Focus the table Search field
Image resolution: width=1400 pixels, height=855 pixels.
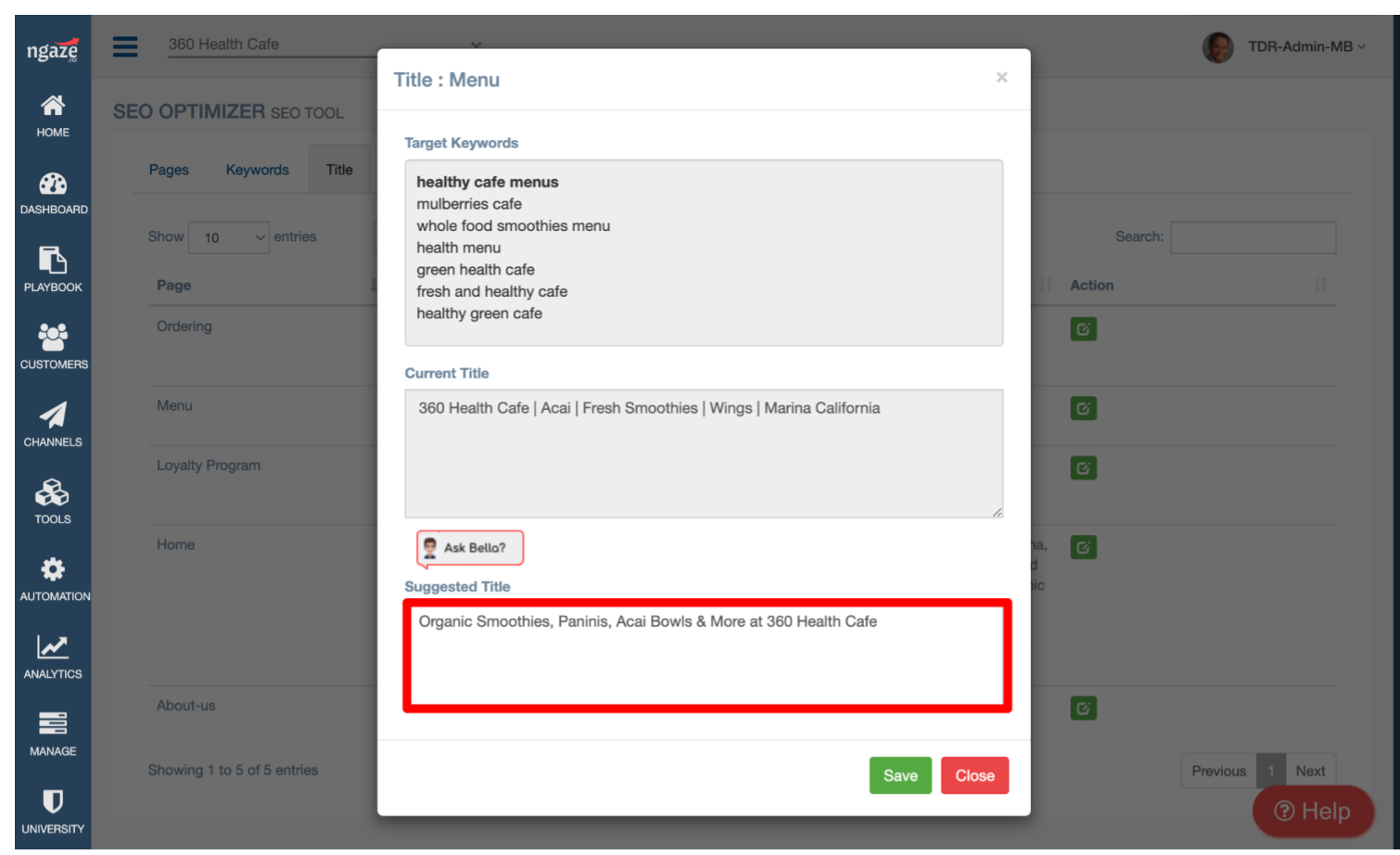pyautogui.click(x=1253, y=237)
